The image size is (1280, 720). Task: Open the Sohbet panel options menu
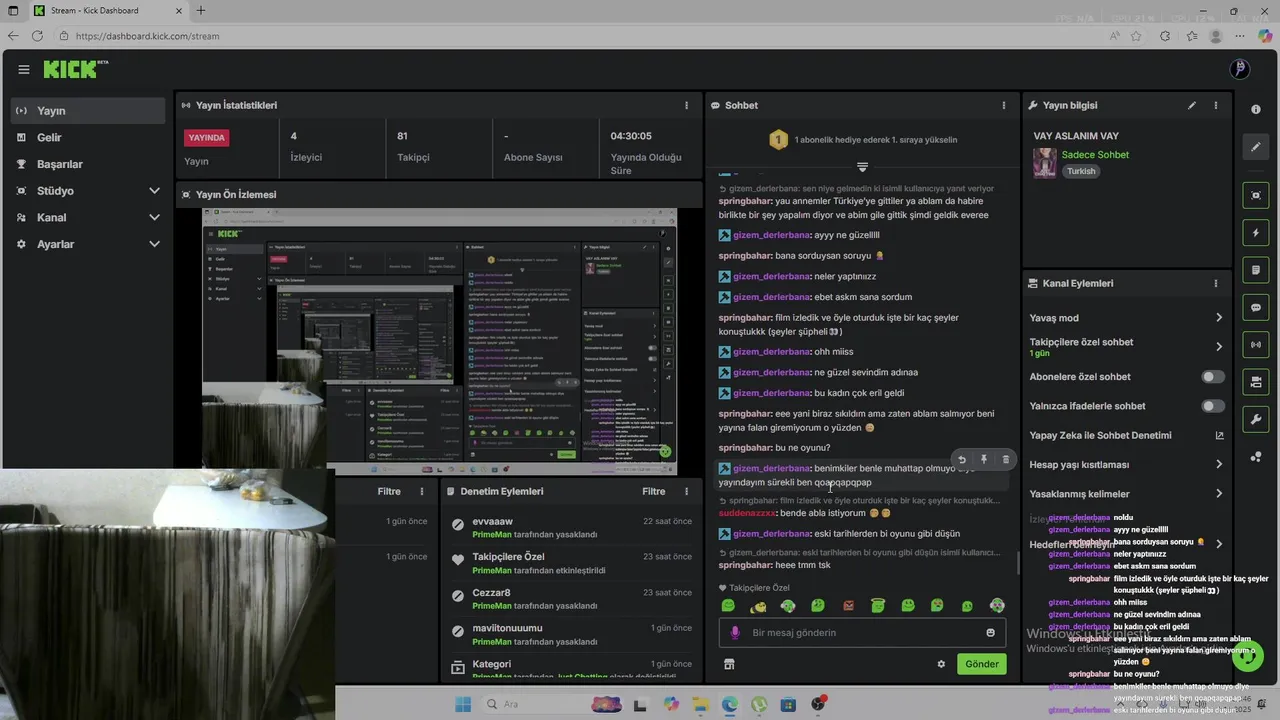point(1004,105)
